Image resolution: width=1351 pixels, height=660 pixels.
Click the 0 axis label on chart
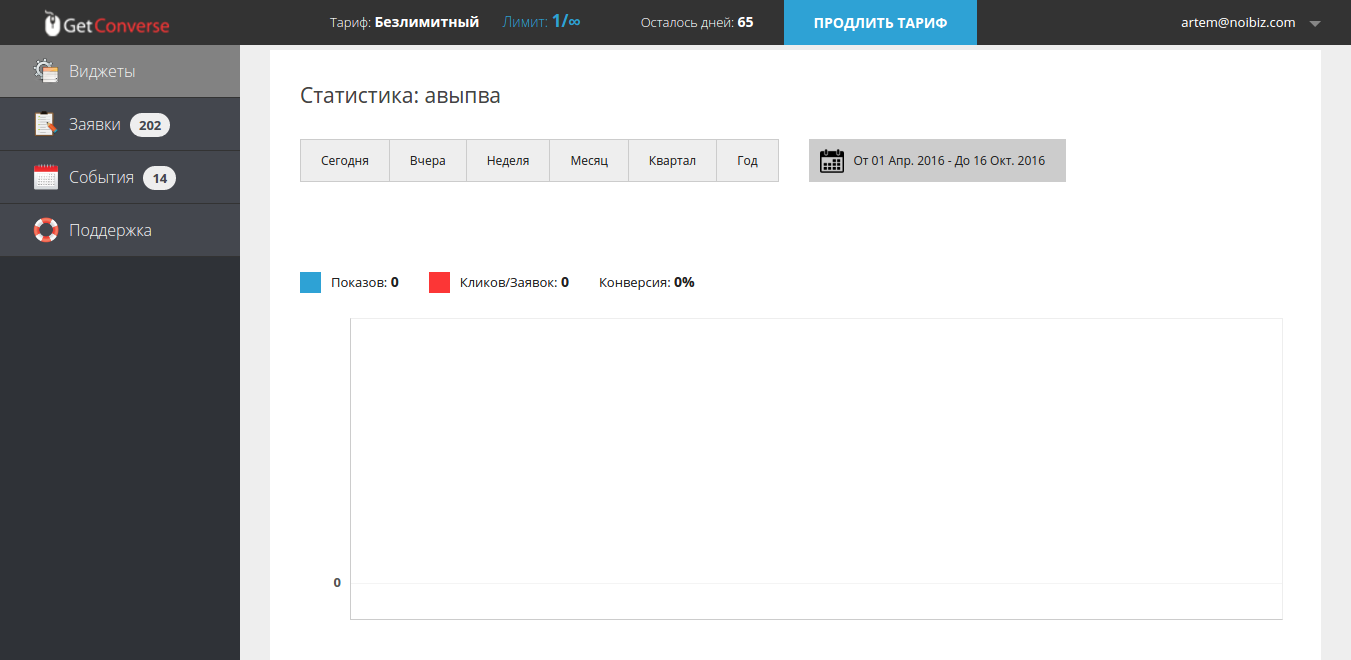[x=337, y=582]
